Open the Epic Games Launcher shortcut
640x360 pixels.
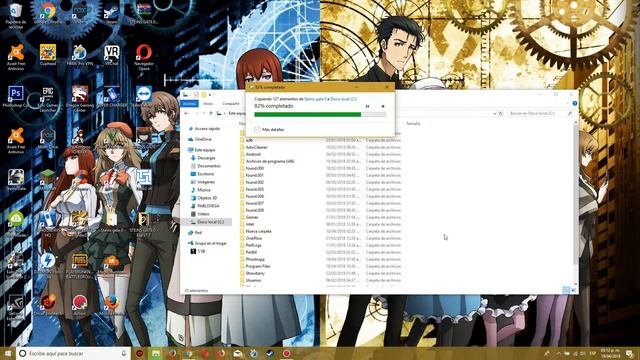point(48,99)
